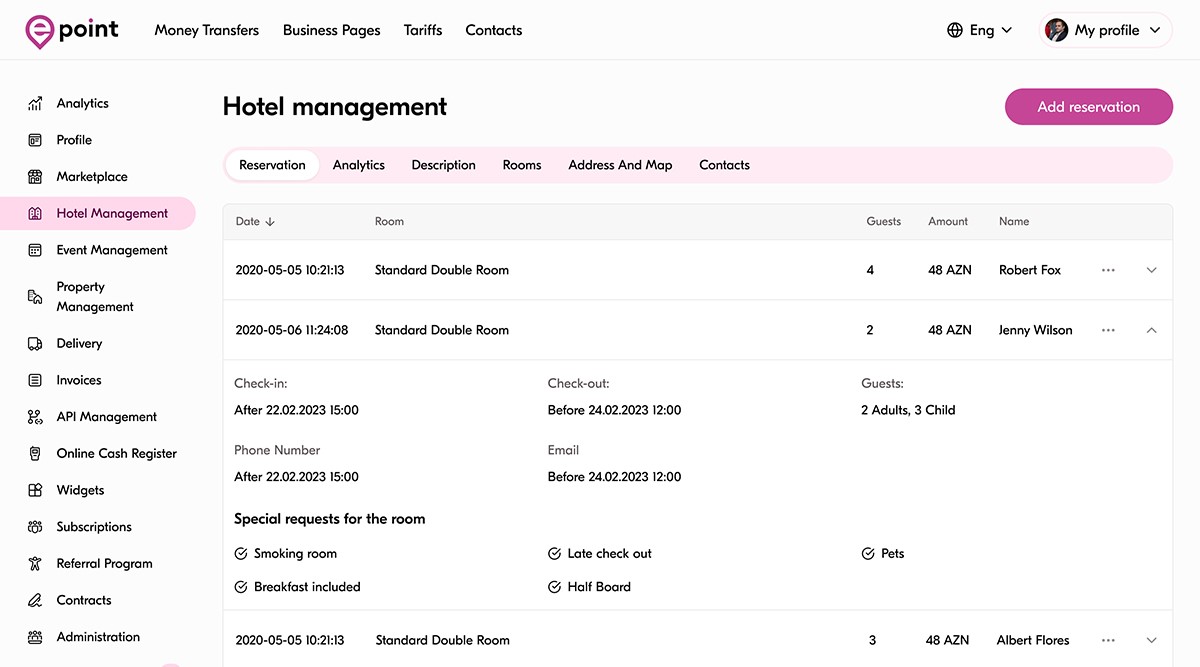Screen dimensions: 1200x667
Task: Click the Add reservation button
Action: point(1088,107)
